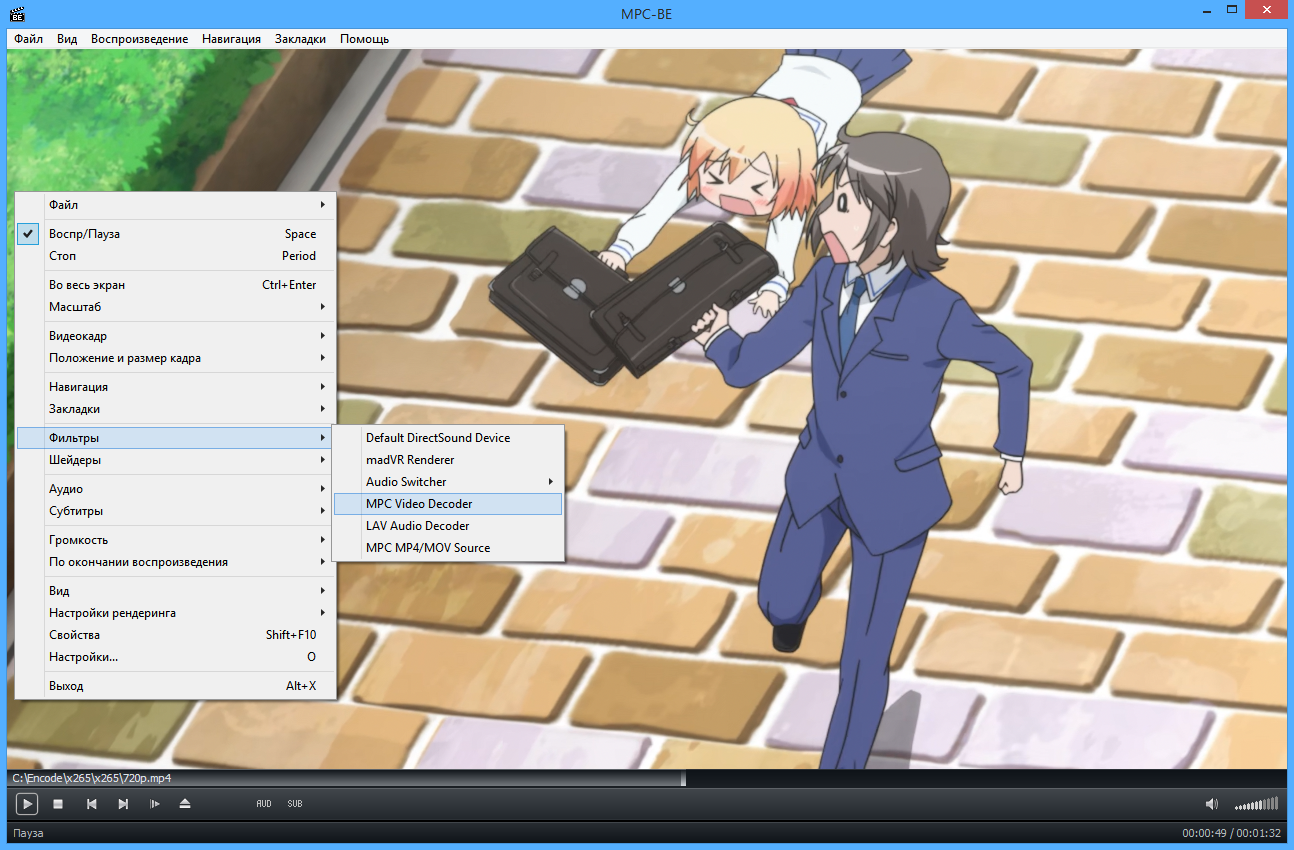
Task: Expand По окончании воспроизведения submenu
Action: click(176, 562)
